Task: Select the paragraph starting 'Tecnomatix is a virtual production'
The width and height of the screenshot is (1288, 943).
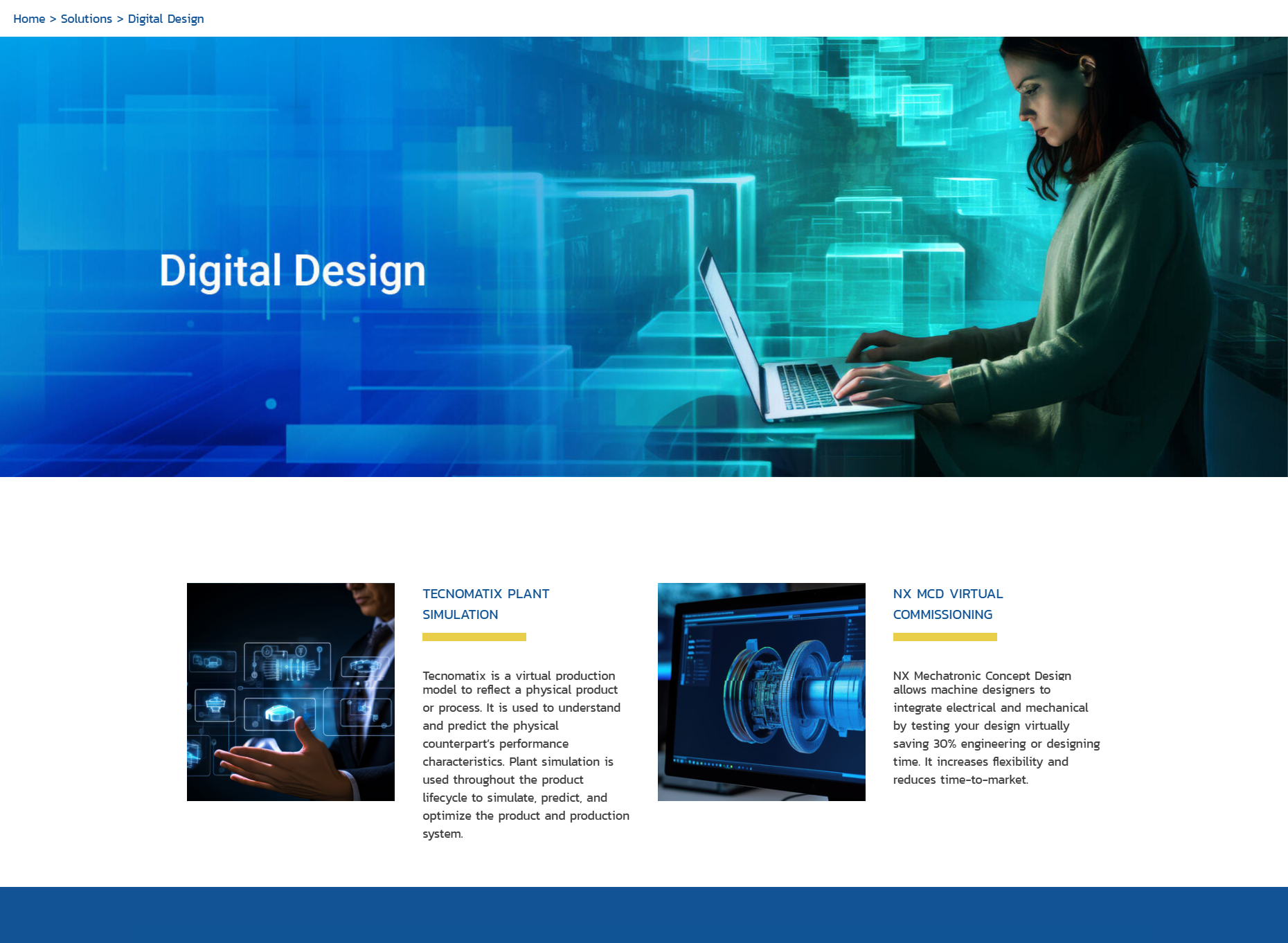Action: (526, 755)
